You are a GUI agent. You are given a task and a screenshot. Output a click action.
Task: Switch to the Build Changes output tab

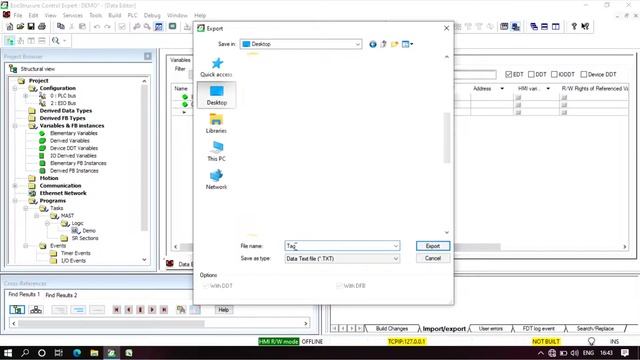tap(392, 329)
